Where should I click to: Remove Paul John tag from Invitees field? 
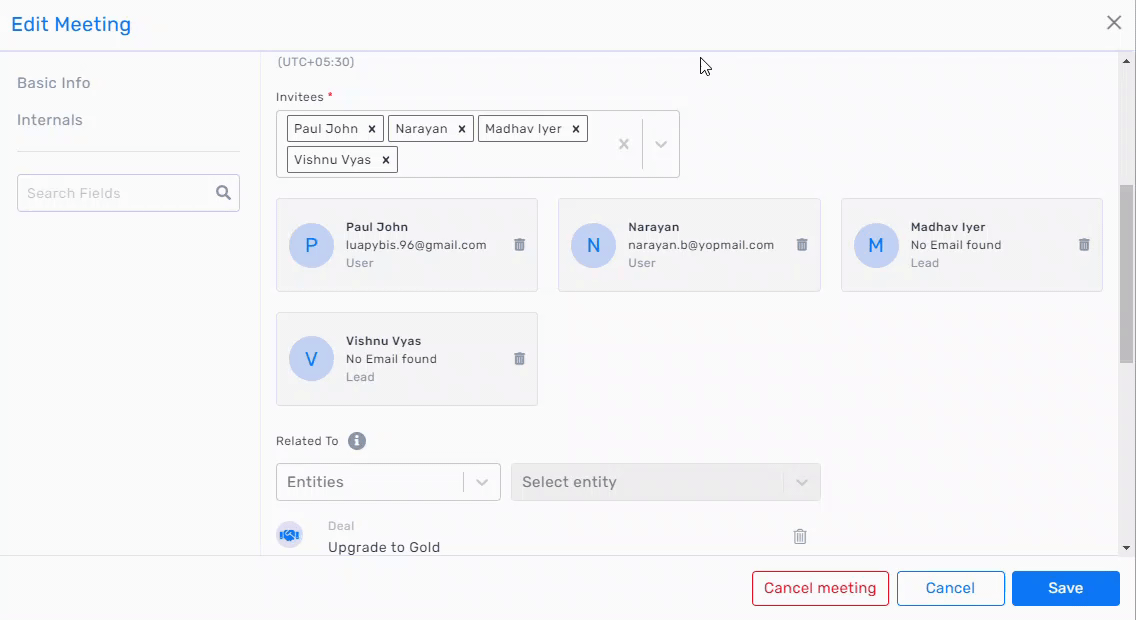[372, 129]
